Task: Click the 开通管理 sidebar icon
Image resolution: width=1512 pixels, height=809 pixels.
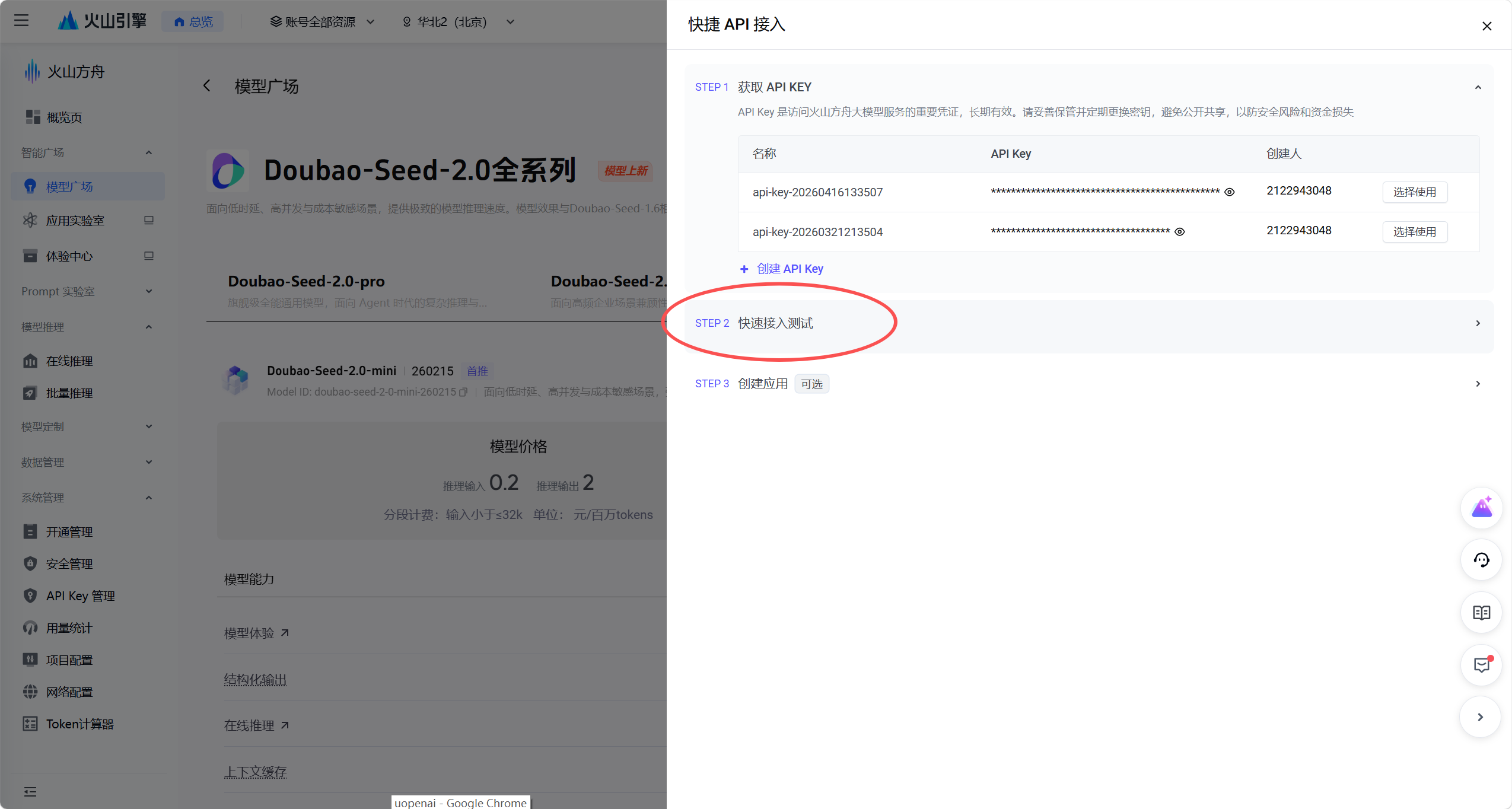Action: [x=30, y=531]
